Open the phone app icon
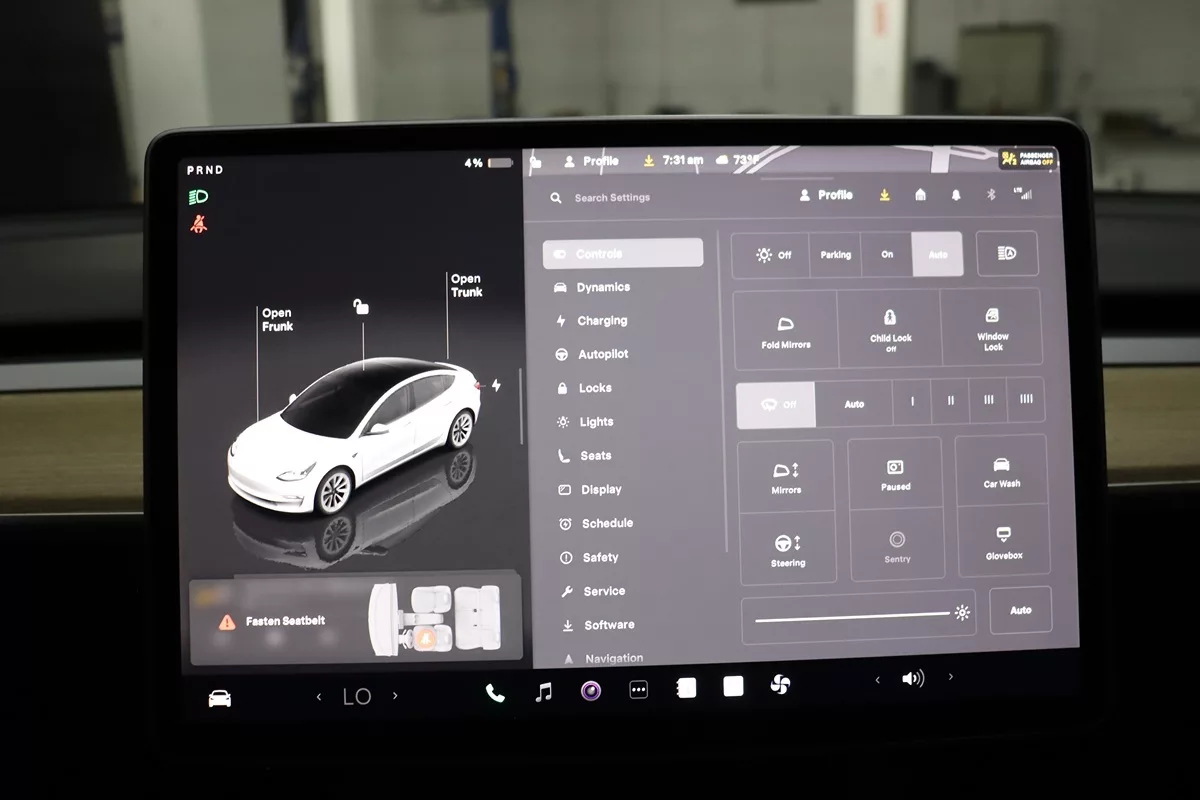The width and height of the screenshot is (1200, 800). pos(495,692)
